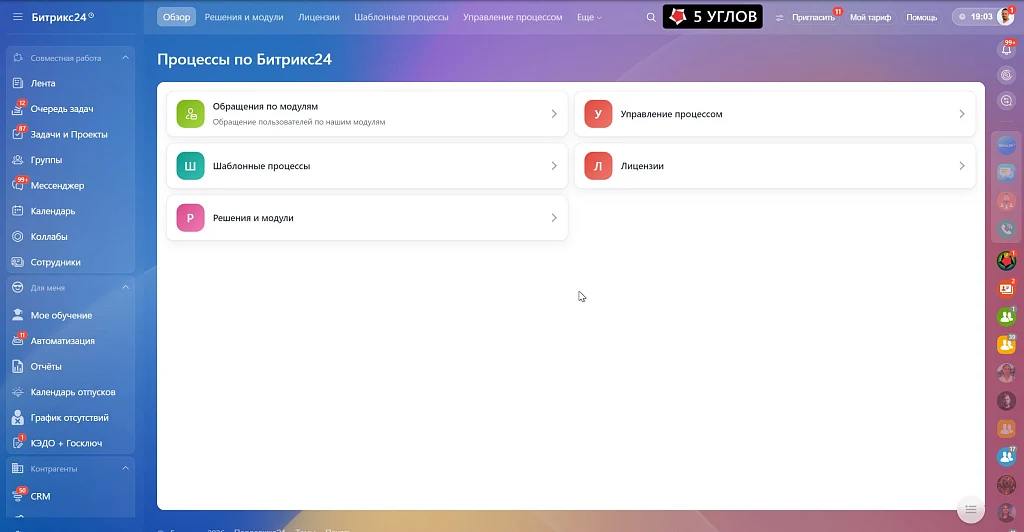Image resolution: width=1024 pixels, height=532 pixels.
Task: Click the 5 УГЛОВ banner
Action: pyautogui.click(x=712, y=16)
